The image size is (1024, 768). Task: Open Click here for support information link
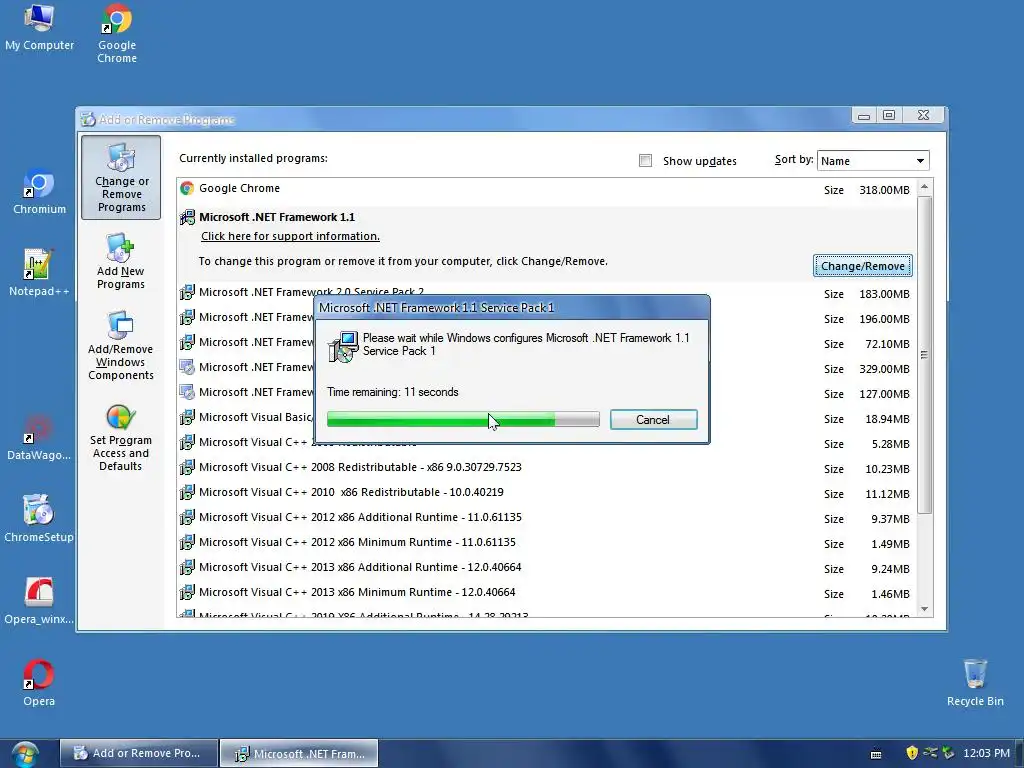click(290, 236)
